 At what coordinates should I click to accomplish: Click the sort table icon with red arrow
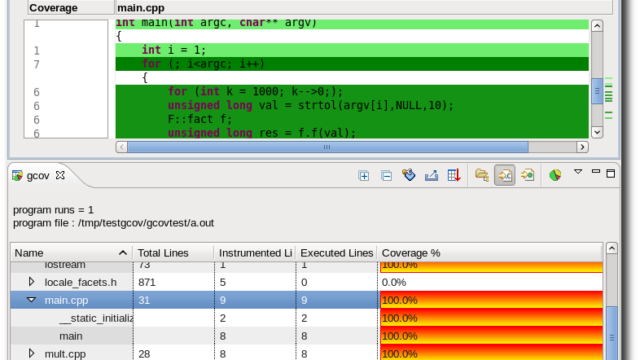tap(454, 176)
